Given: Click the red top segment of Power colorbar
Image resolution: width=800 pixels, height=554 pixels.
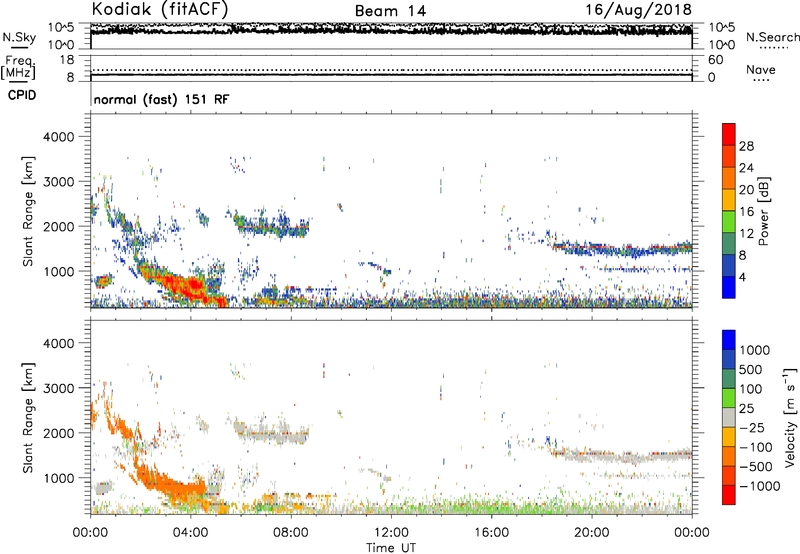Looking at the screenshot, I should 729,134.
